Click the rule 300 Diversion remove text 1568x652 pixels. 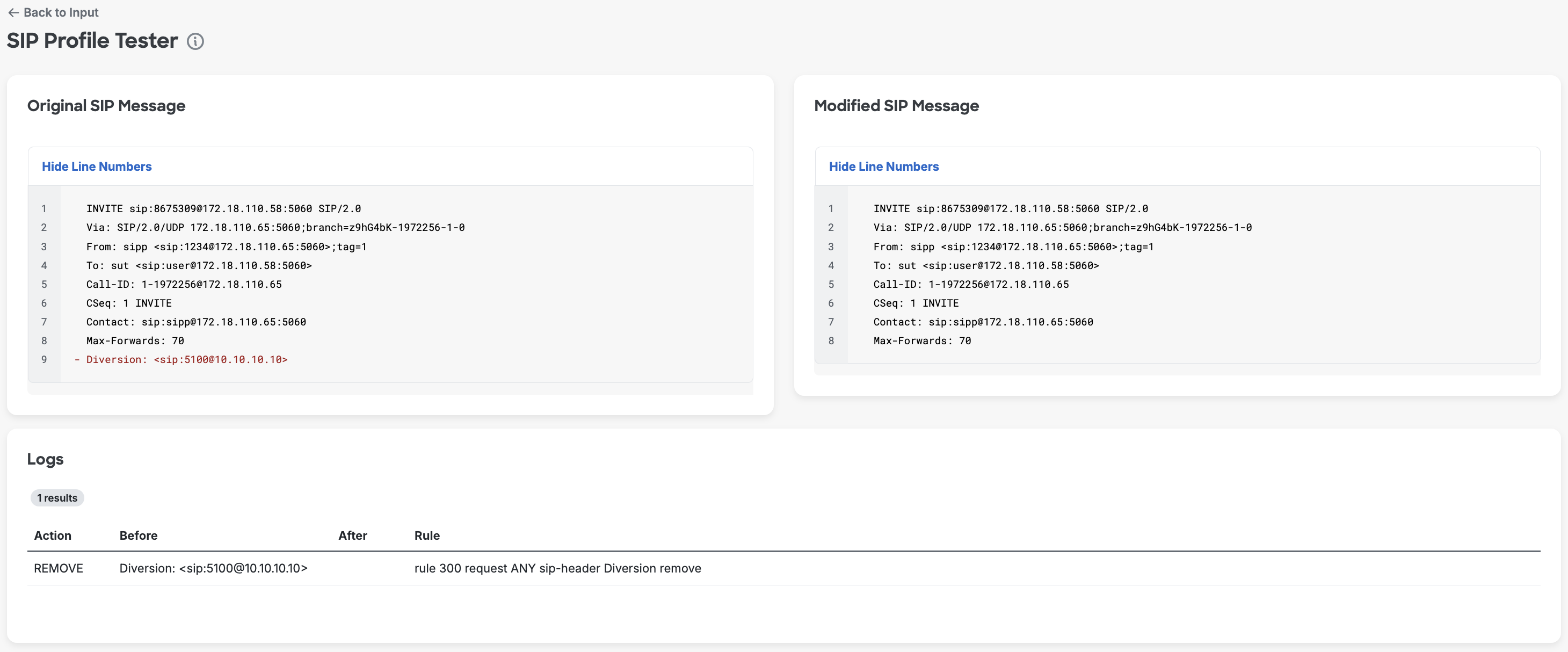557,569
